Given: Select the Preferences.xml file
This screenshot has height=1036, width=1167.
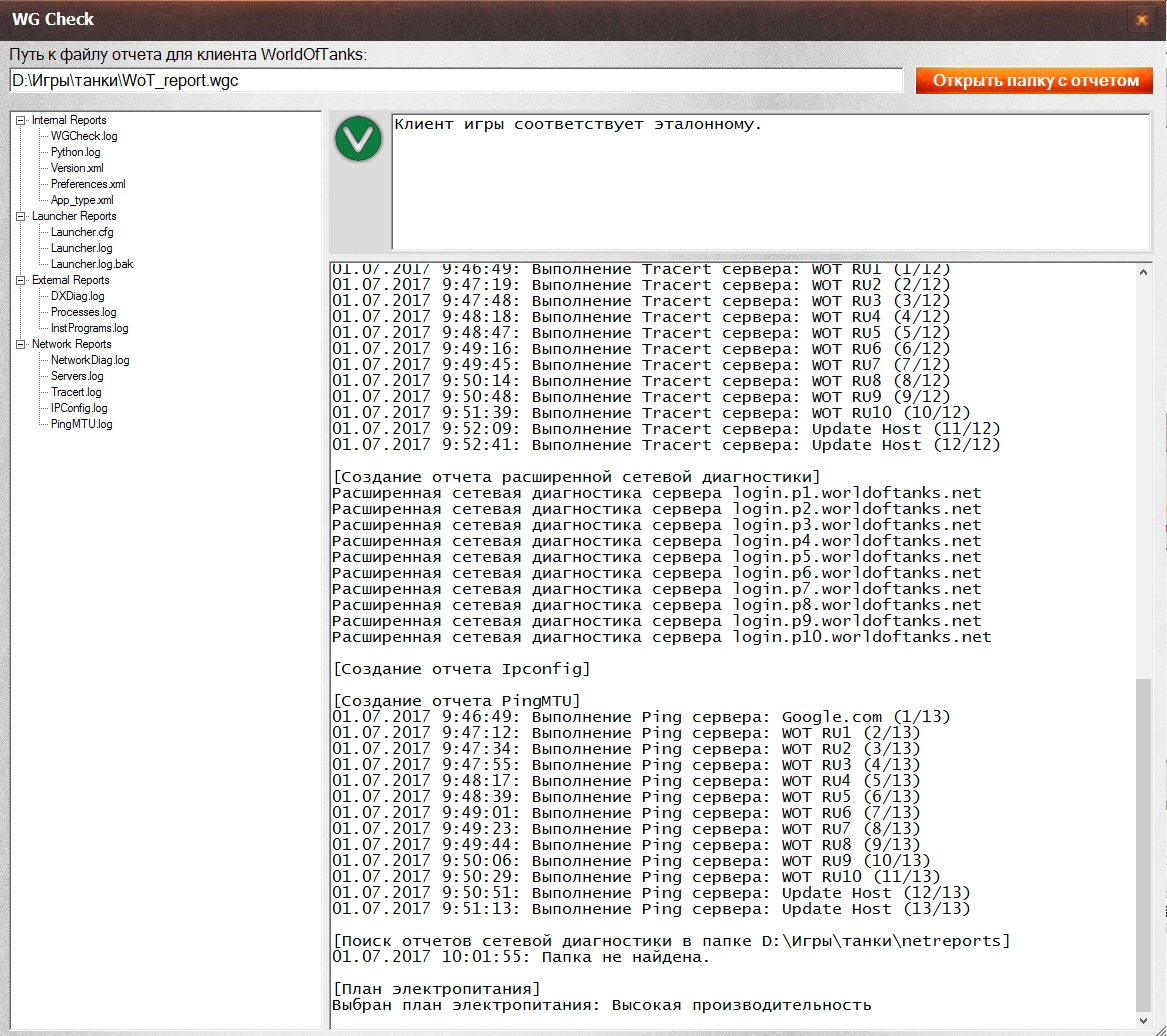Looking at the screenshot, I should (88, 184).
